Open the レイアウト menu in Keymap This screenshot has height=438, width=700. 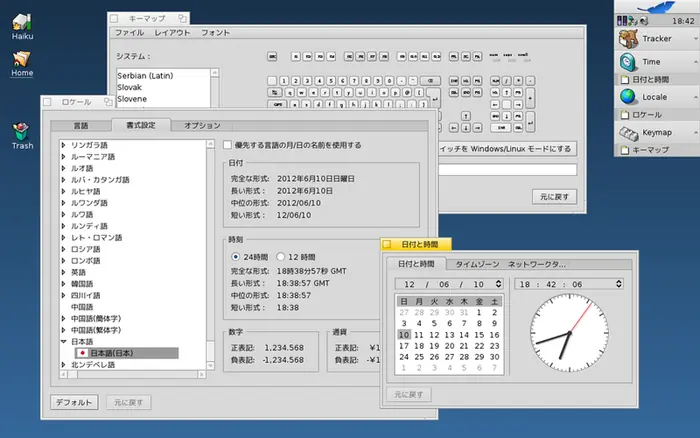(x=172, y=33)
